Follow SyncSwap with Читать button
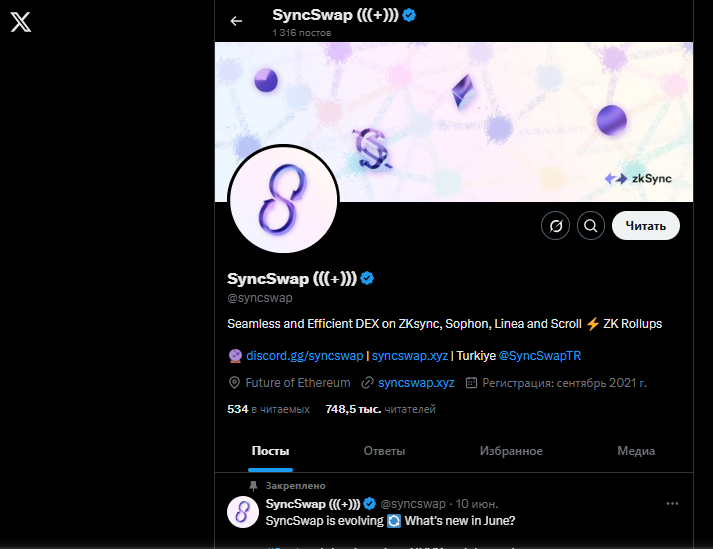The width and height of the screenshot is (713, 549). click(x=646, y=226)
